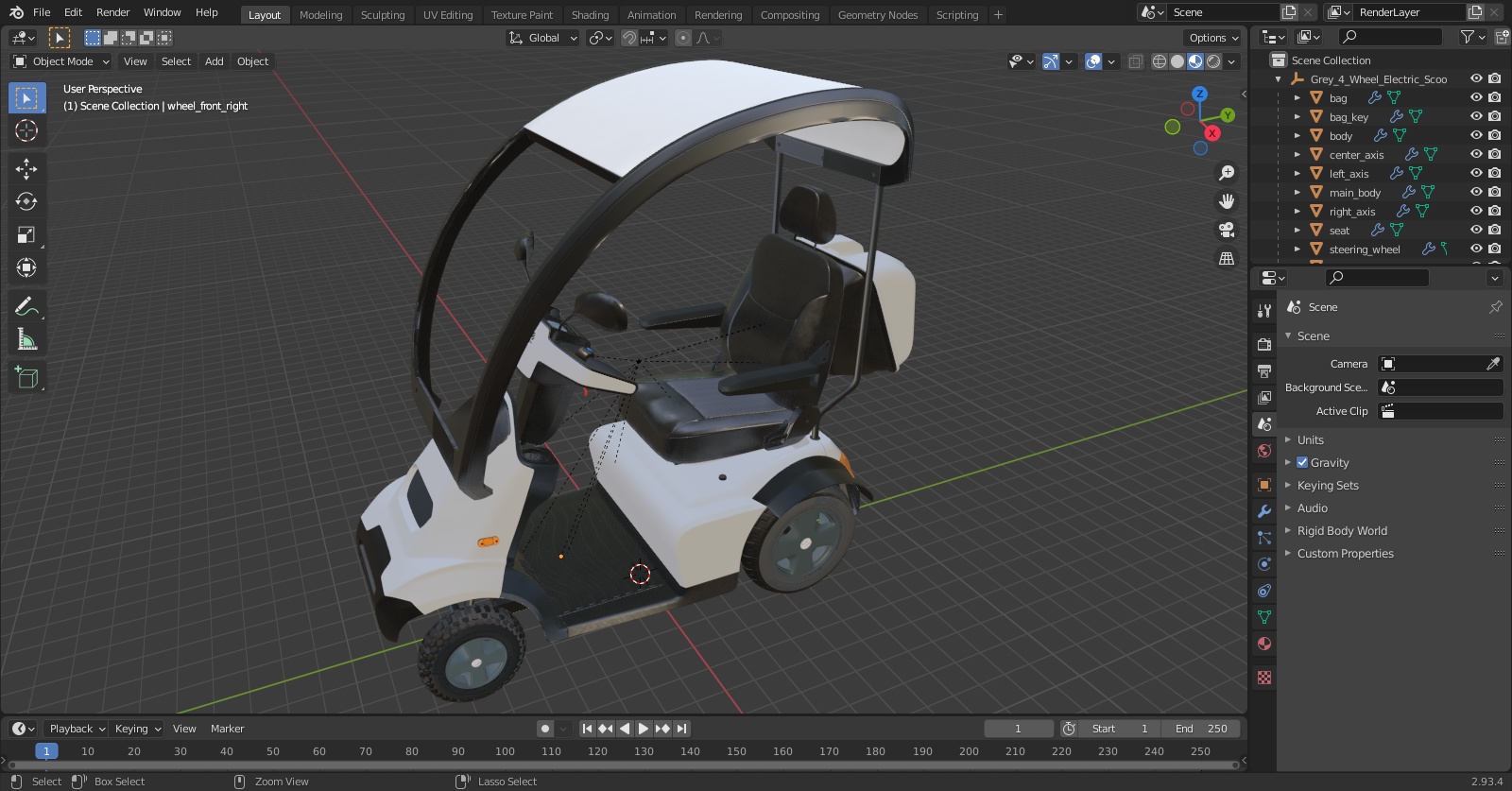Image resolution: width=1512 pixels, height=791 pixels.
Task: Jump to the timeline end frame
Action: pyautogui.click(x=681, y=729)
